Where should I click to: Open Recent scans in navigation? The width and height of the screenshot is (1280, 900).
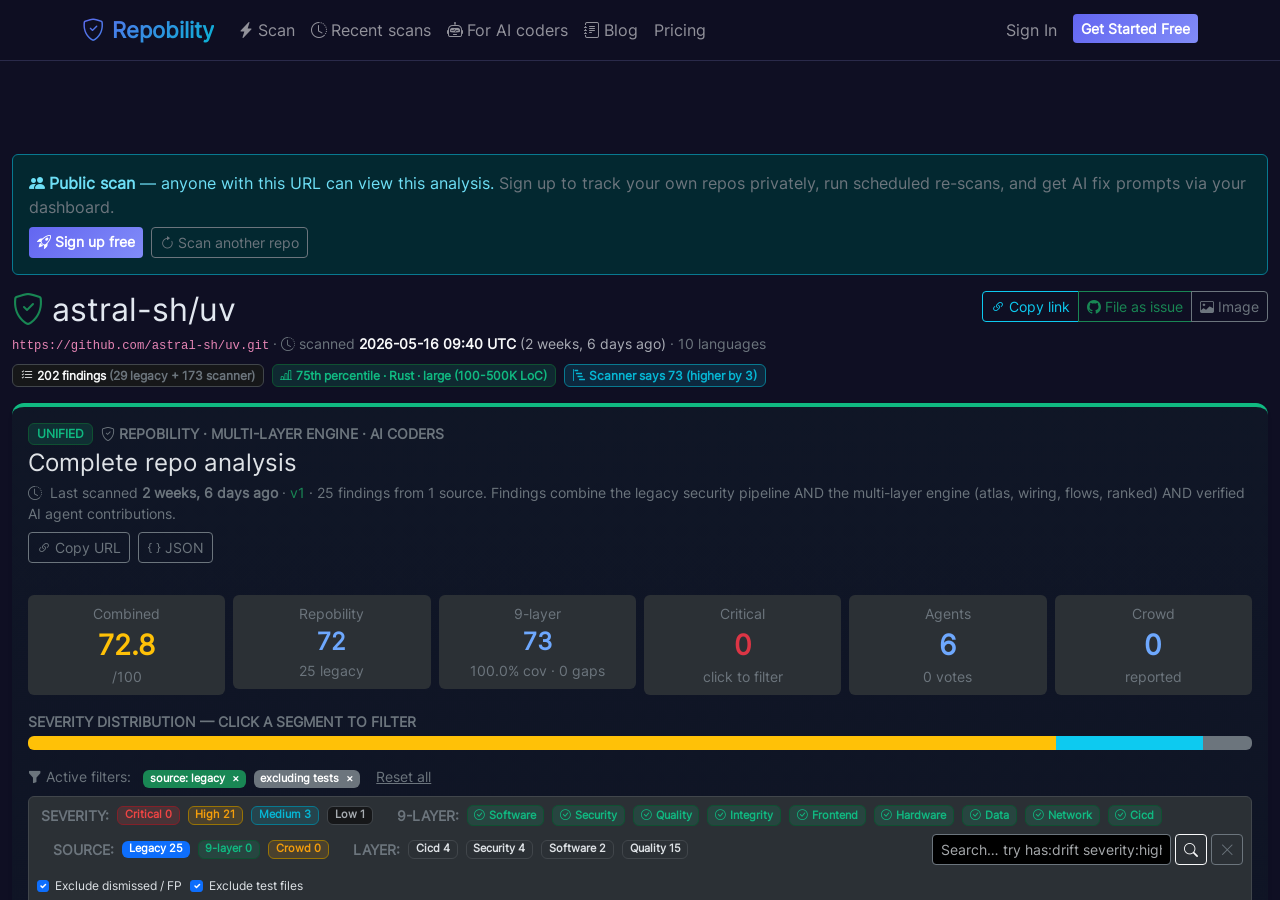[x=371, y=30]
